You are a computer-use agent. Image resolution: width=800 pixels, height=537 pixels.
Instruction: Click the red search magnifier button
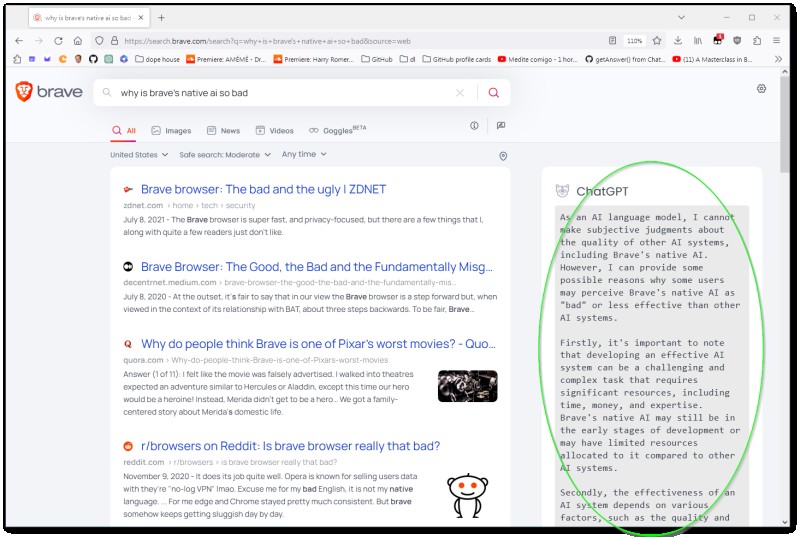pos(493,93)
